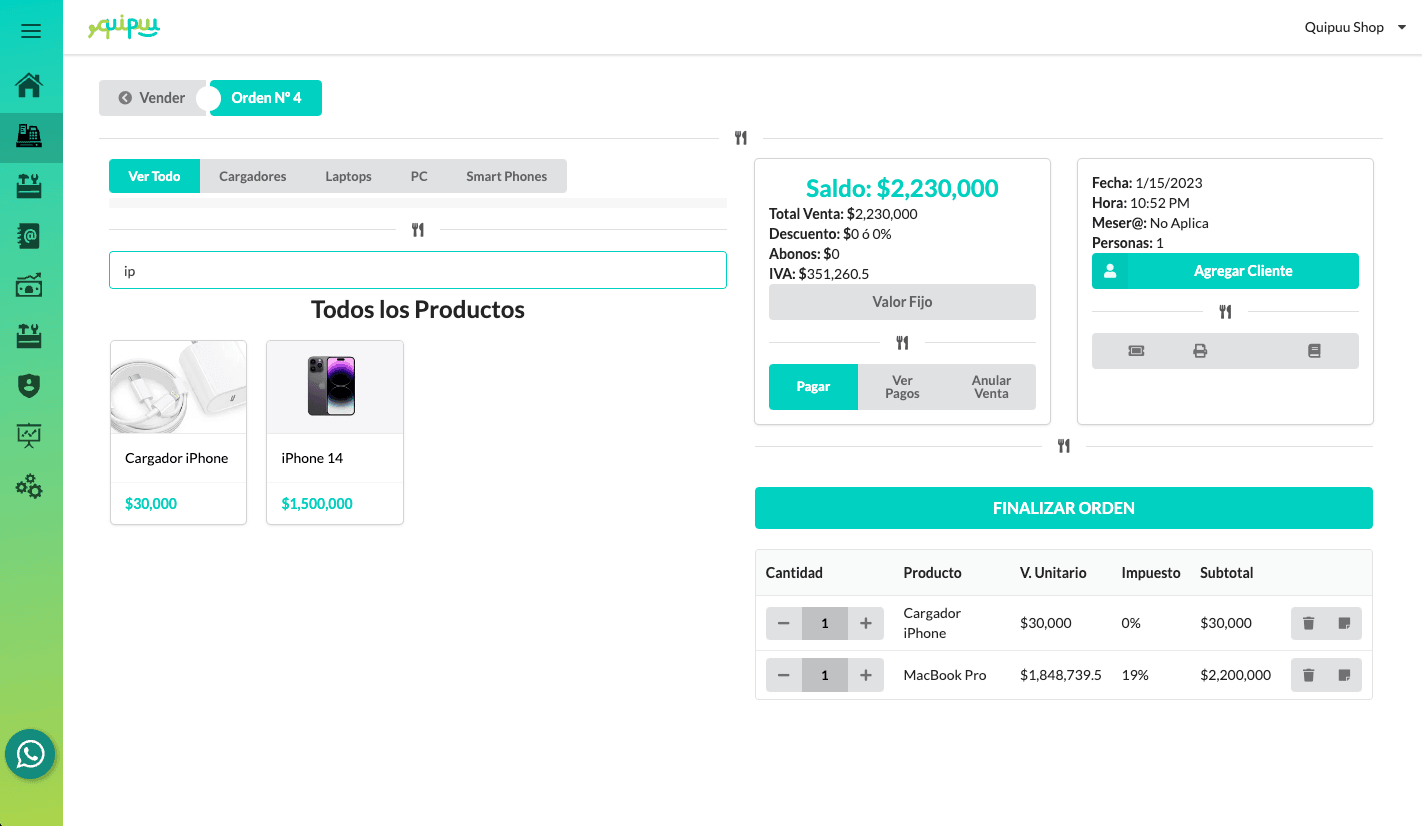Click the printer icon to print order
The width and height of the screenshot is (1422, 826).
[x=1200, y=351]
